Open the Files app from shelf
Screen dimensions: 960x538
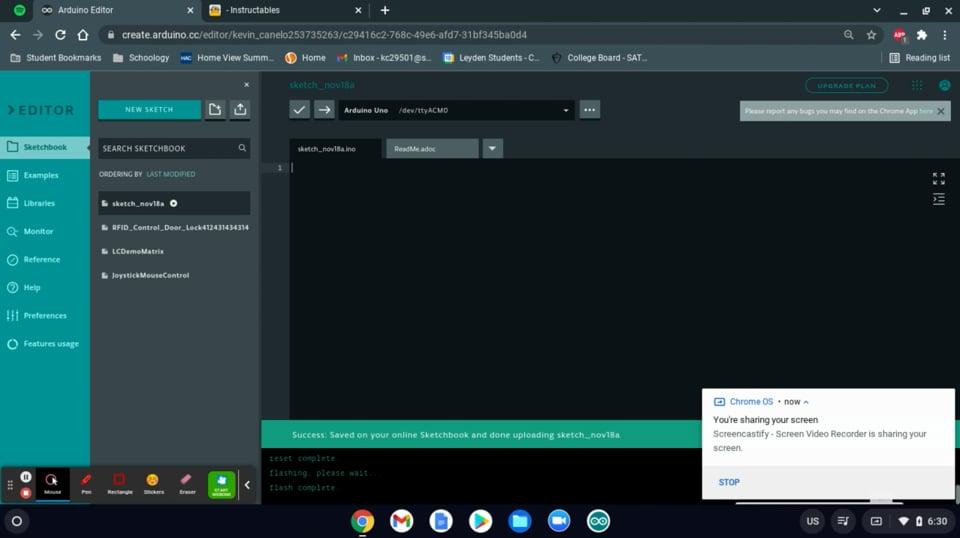point(520,521)
